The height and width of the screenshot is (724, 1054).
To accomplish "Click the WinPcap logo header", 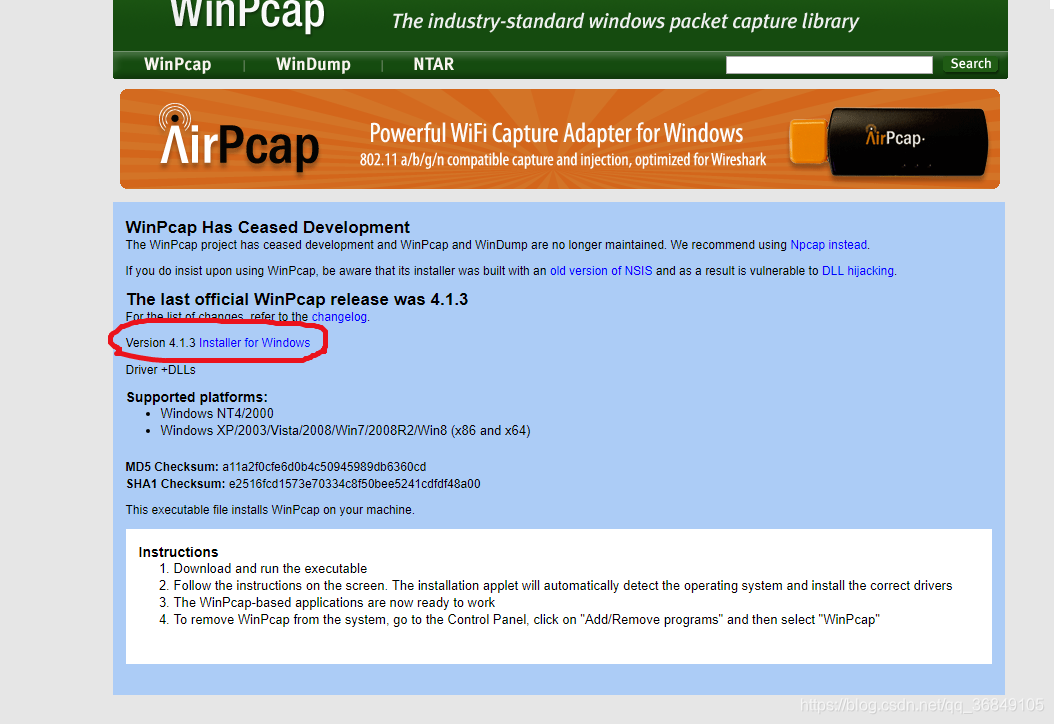I will [247, 15].
